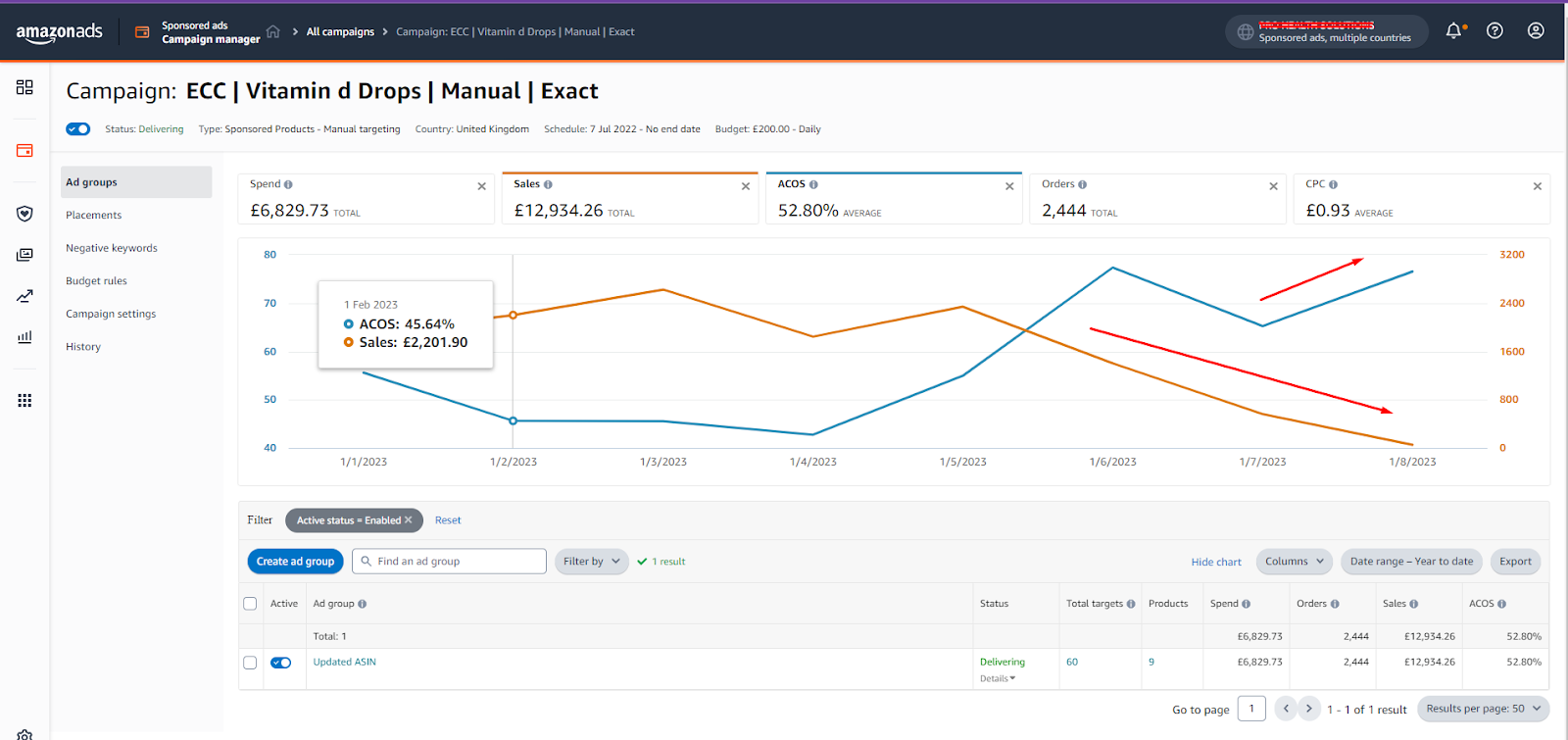Screen dimensions: 1568x740
Task: Click the Go to page number field
Action: click(1251, 709)
